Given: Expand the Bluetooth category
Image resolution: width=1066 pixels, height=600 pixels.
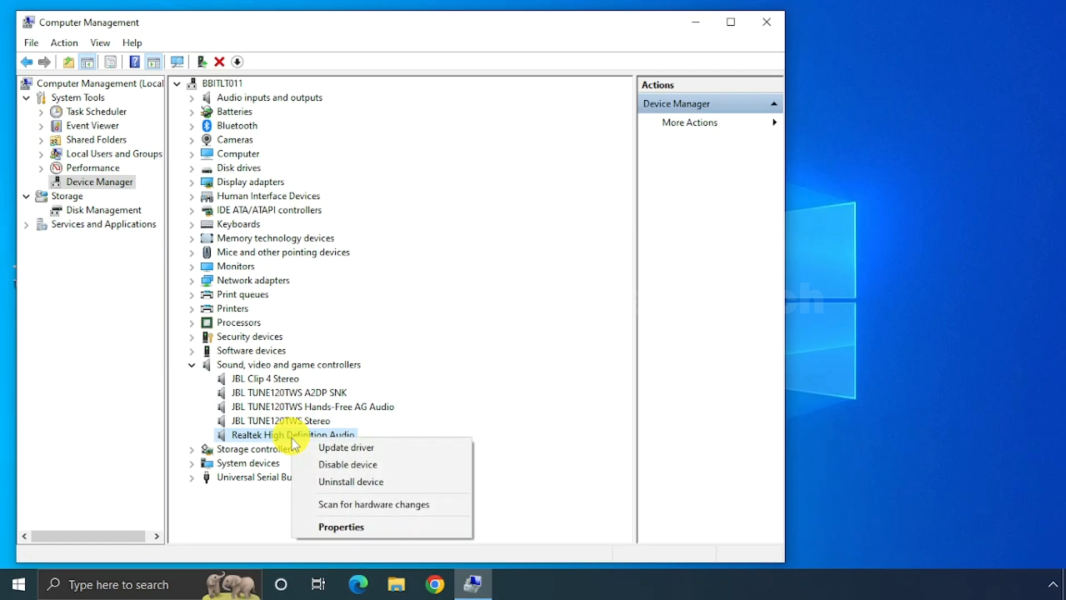Looking at the screenshot, I should [x=192, y=126].
